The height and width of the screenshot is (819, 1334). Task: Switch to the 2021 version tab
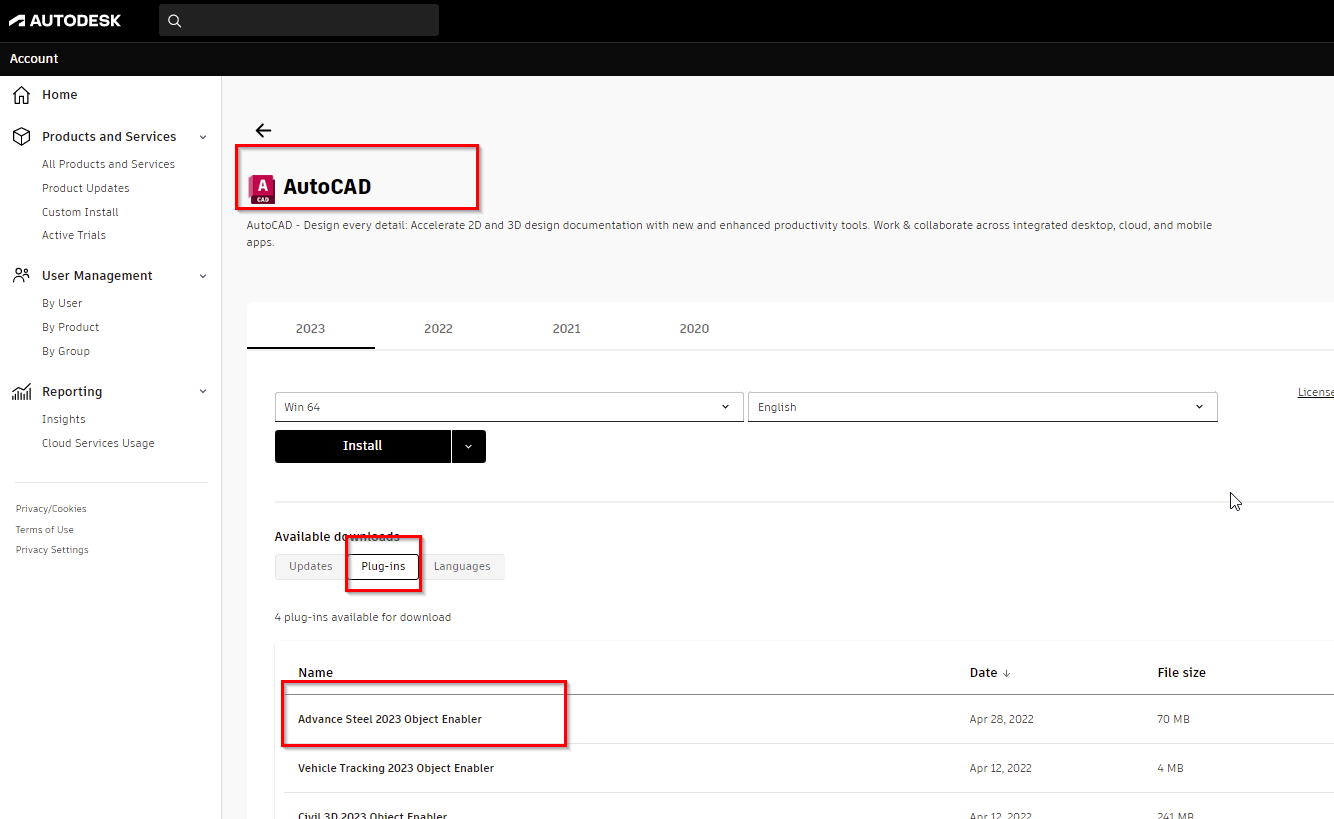coord(566,328)
